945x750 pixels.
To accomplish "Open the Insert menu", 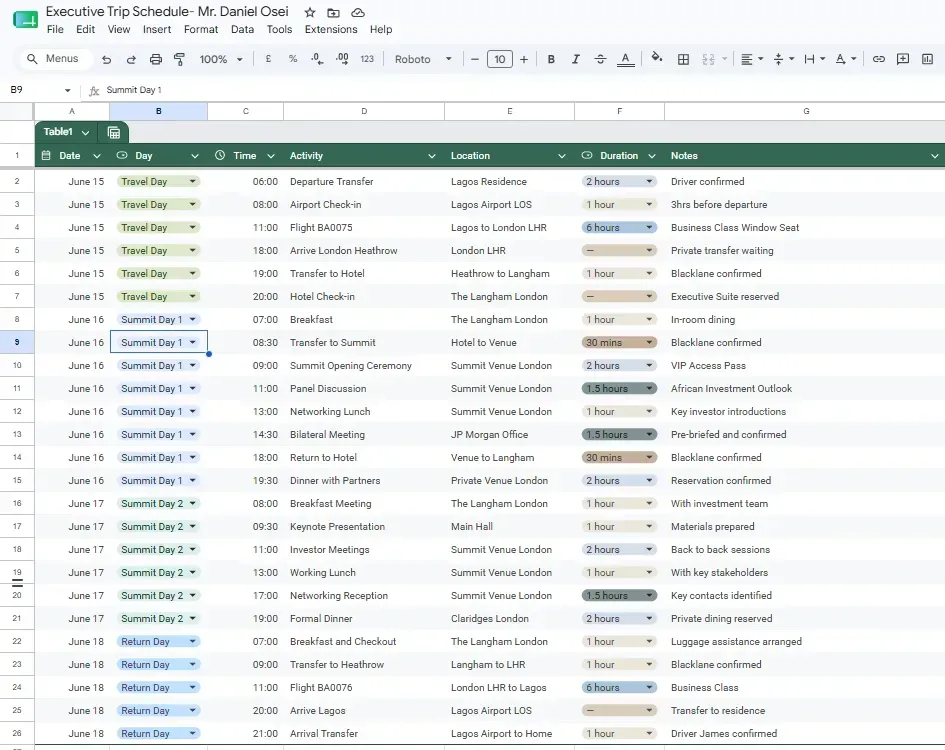I will point(157,29).
